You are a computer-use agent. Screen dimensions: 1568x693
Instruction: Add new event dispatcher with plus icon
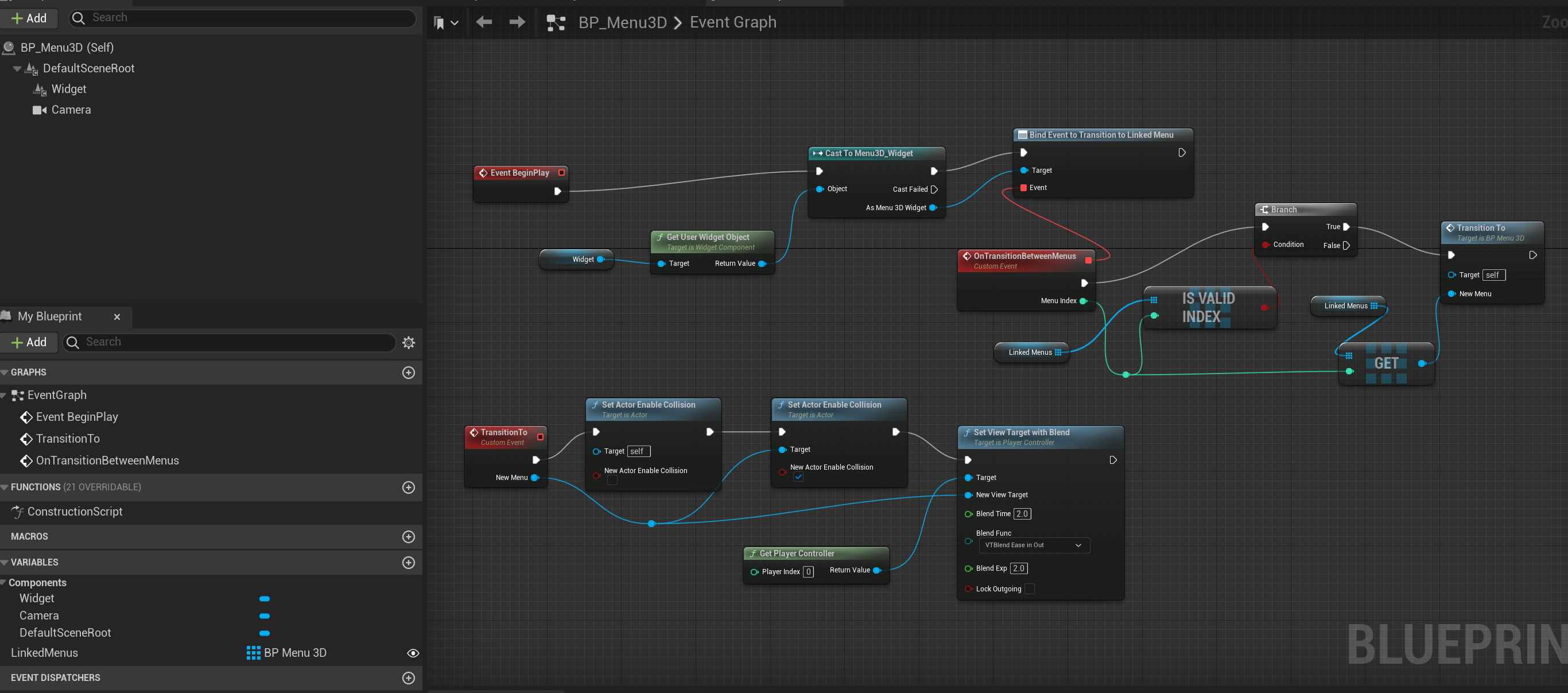[x=409, y=677]
